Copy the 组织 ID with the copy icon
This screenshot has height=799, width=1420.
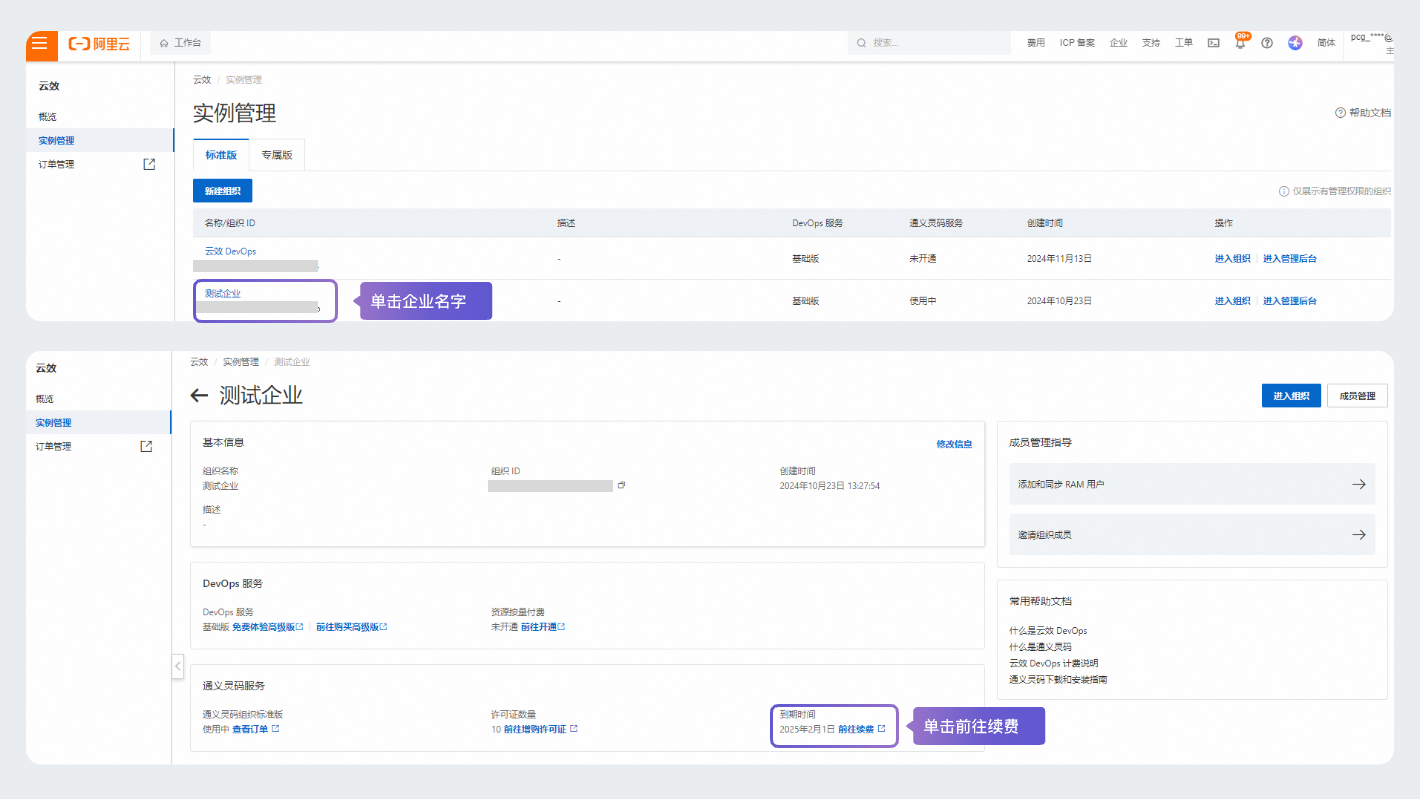(x=621, y=485)
